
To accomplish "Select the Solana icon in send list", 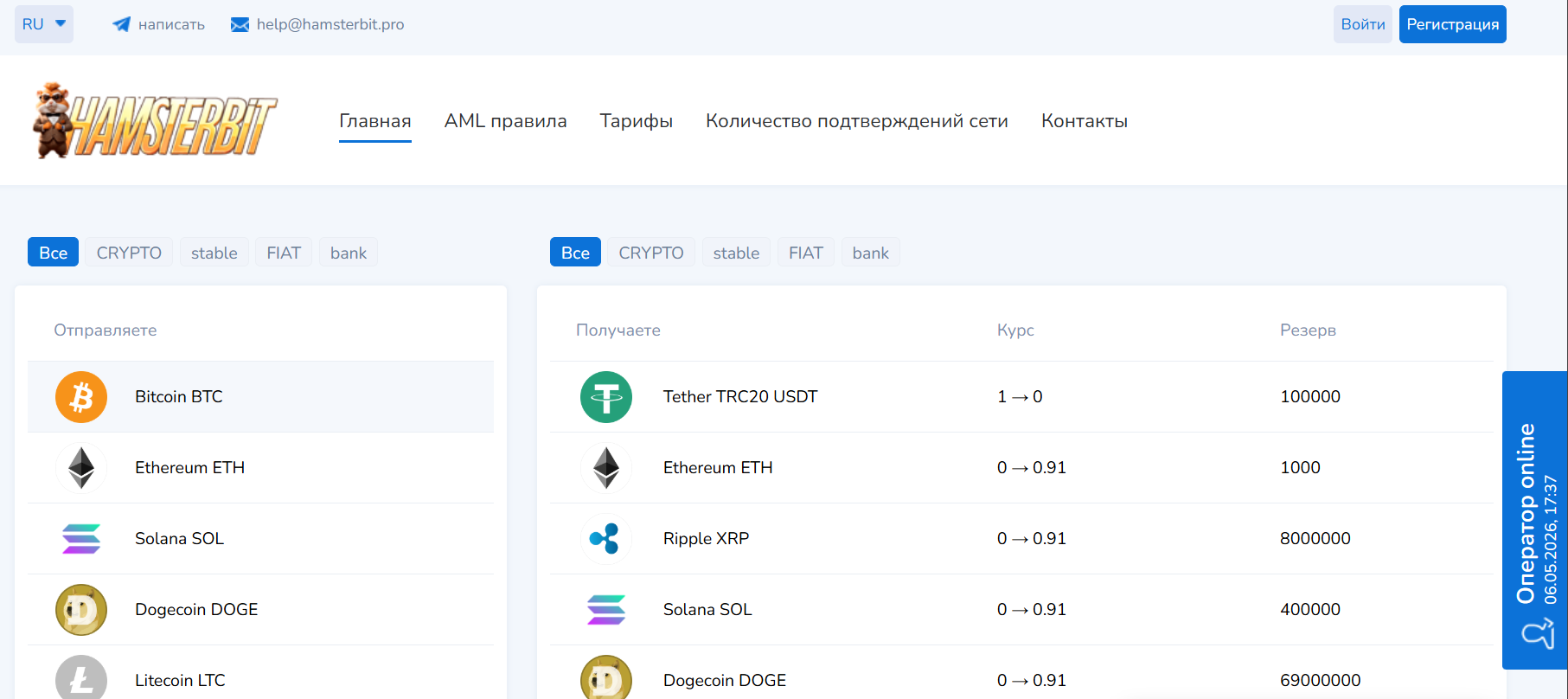I will [x=81, y=539].
